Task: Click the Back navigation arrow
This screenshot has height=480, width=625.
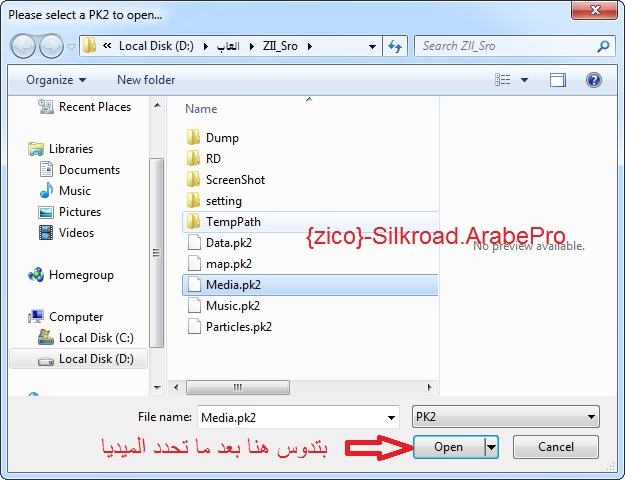Action: click(x=23, y=46)
